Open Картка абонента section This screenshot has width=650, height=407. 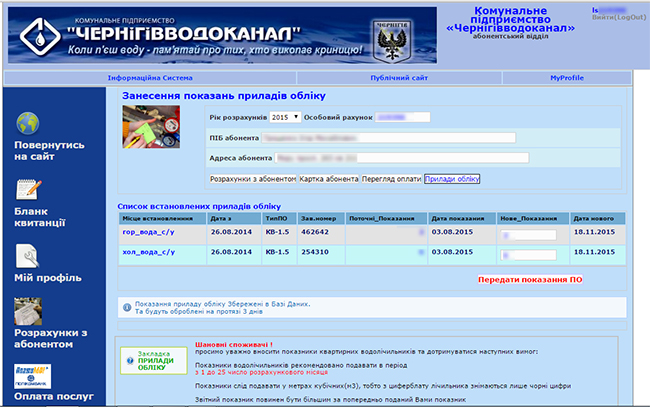click(x=328, y=179)
